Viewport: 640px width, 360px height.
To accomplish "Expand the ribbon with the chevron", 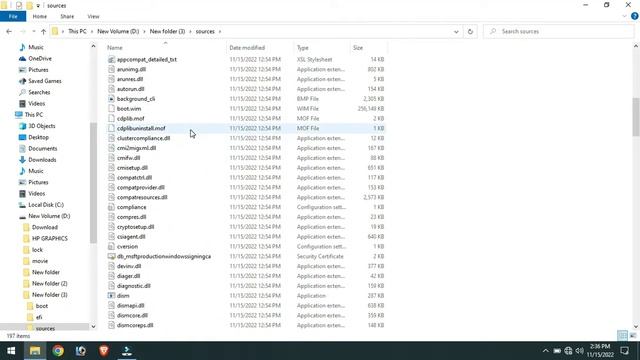I will [624, 16].
